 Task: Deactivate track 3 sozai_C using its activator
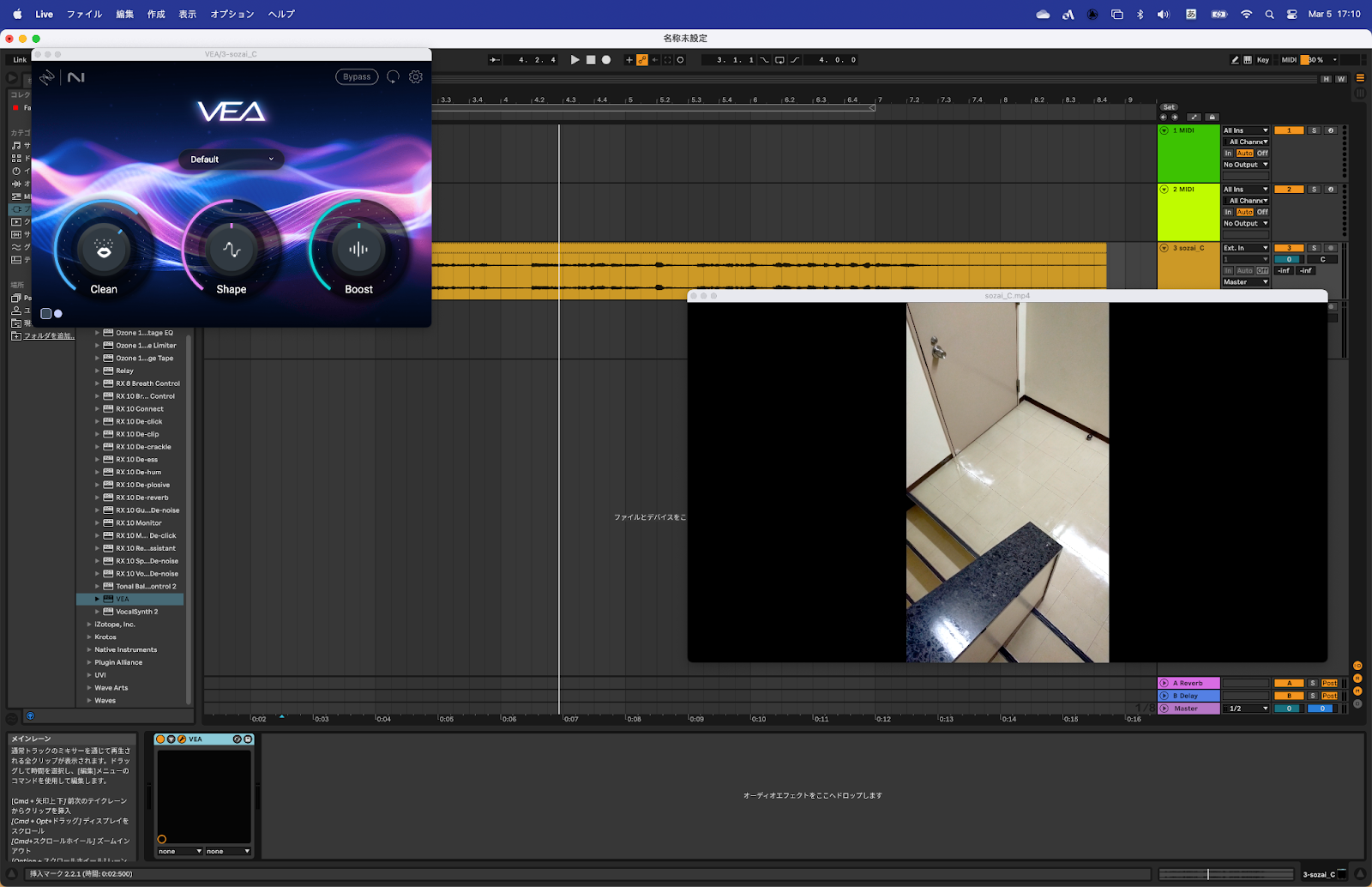1288,248
